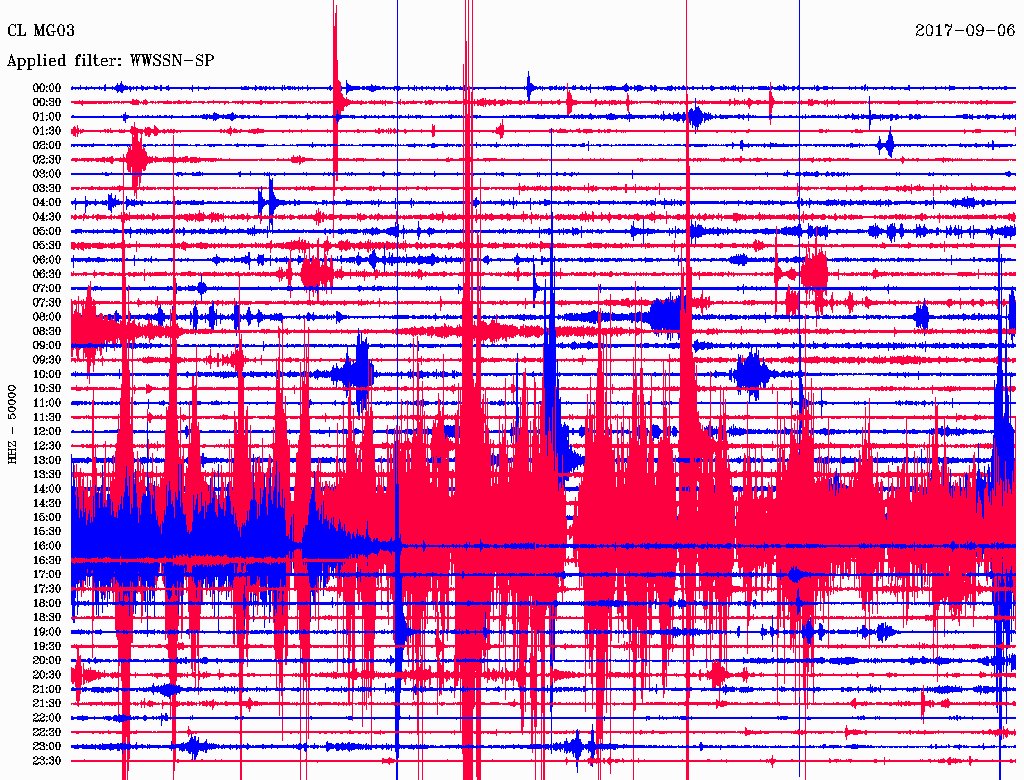Select the 10:00 time label

point(47,374)
